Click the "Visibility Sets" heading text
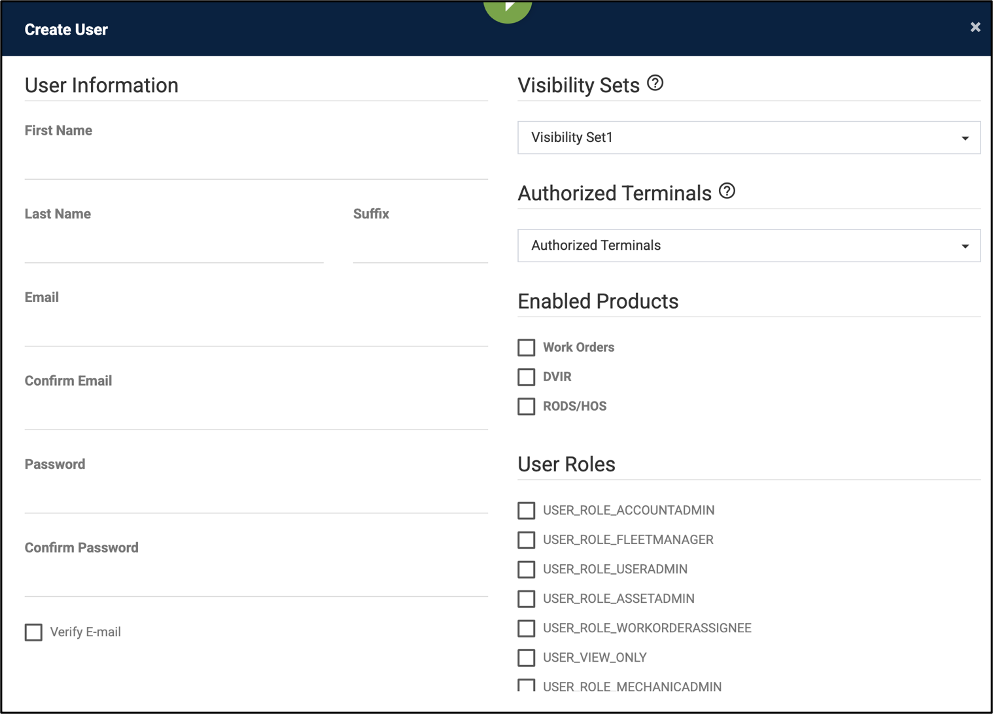Image resolution: width=994 pixels, height=714 pixels. coord(578,86)
